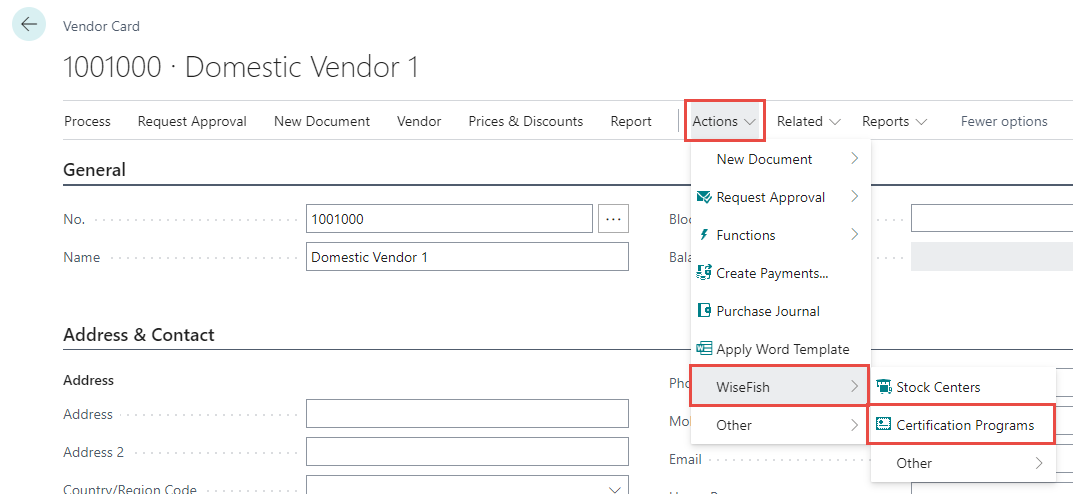Click the Purchase Journal icon
Viewport: 1073px width, 494px height.
pyautogui.click(x=704, y=311)
